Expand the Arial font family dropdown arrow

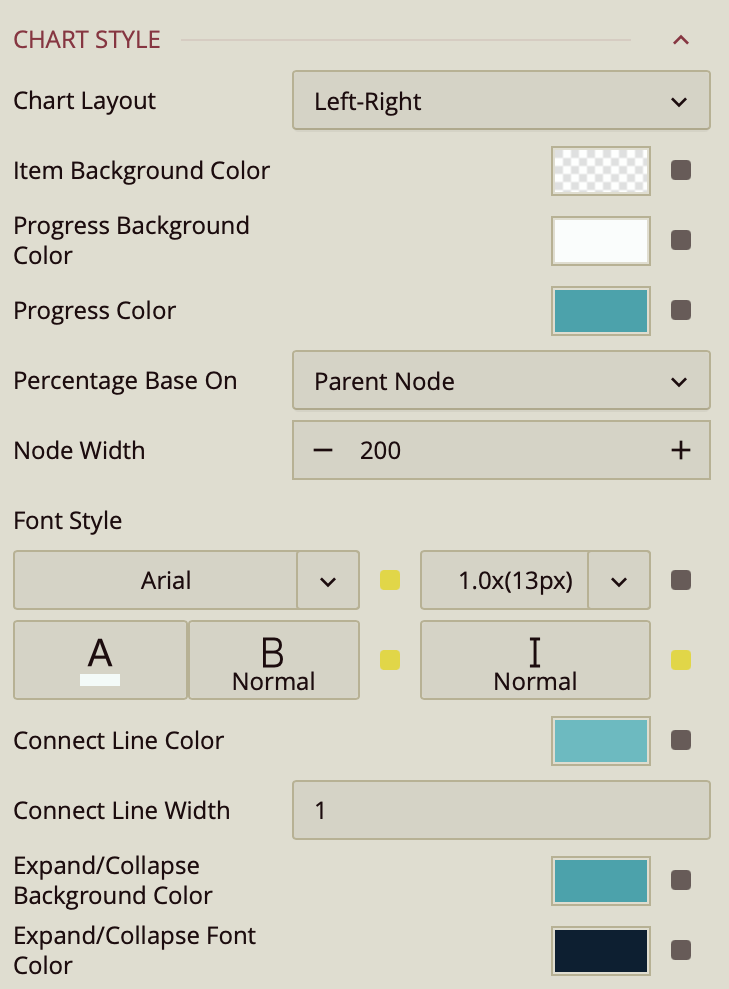click(x=328, y=581)
